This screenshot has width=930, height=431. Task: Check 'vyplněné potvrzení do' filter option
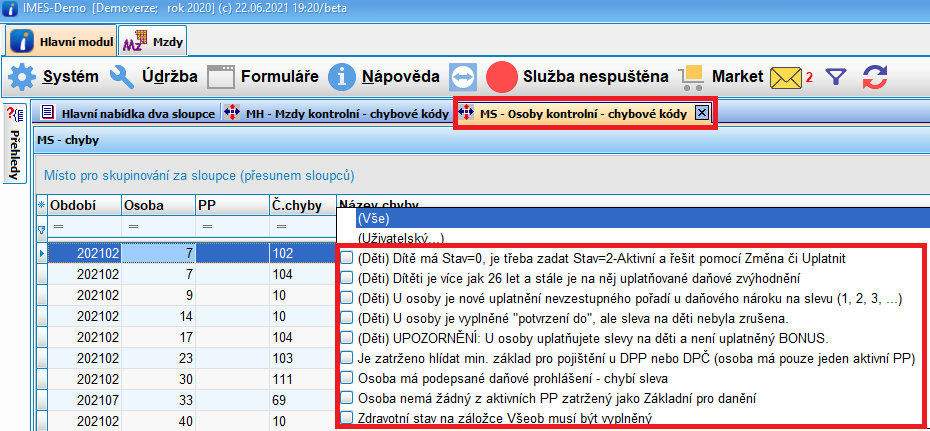click(x=347, y=318)
